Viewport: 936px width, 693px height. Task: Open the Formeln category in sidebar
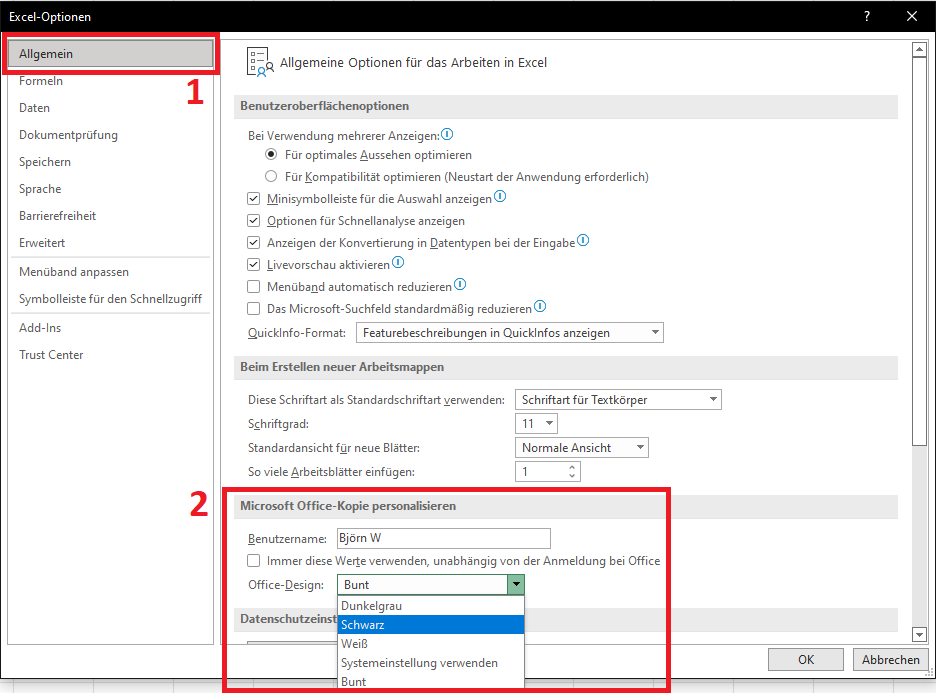(x=41, y=81)
